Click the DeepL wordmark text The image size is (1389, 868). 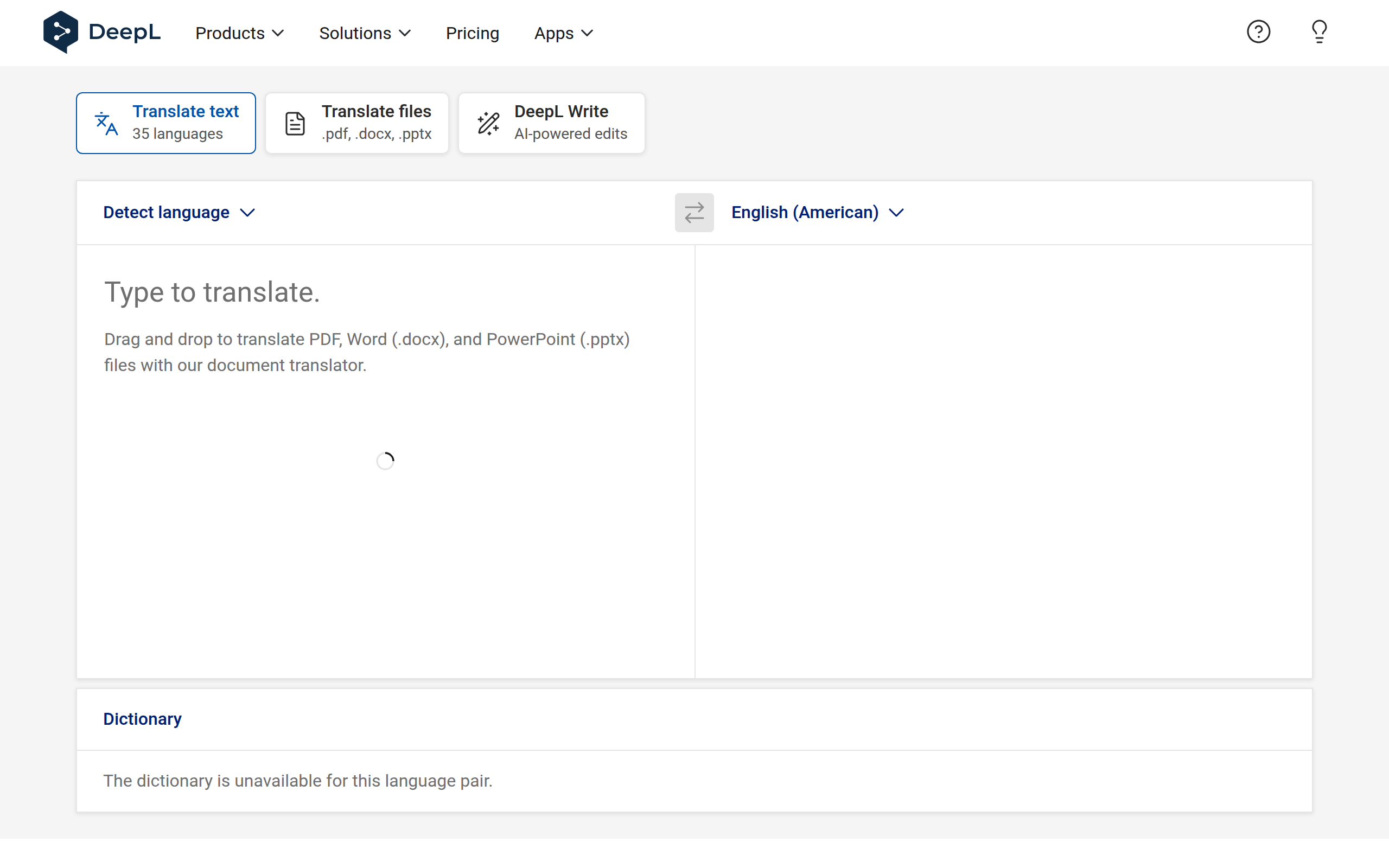tap(125, 32)
